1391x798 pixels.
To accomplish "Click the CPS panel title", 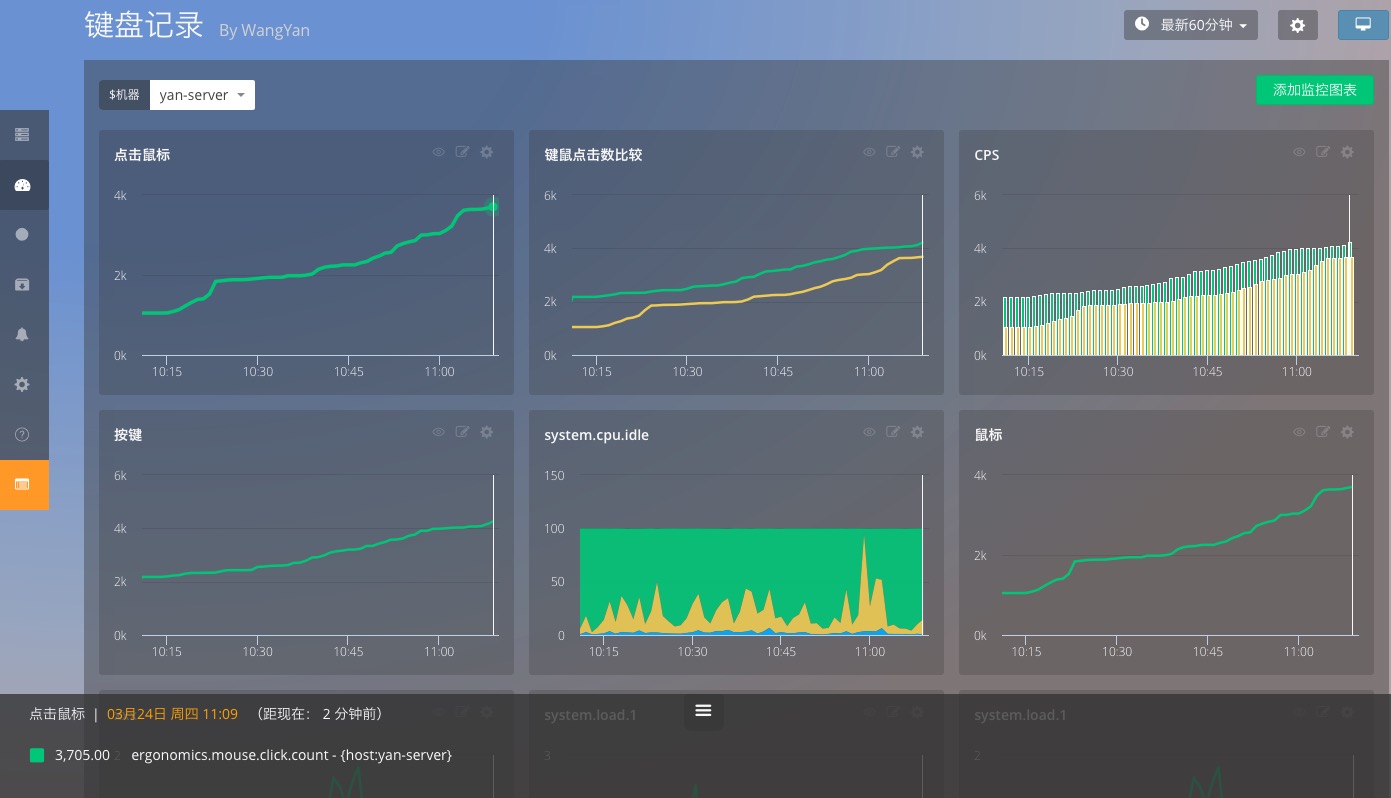I will pyautogui.click(x=986, y=155).
